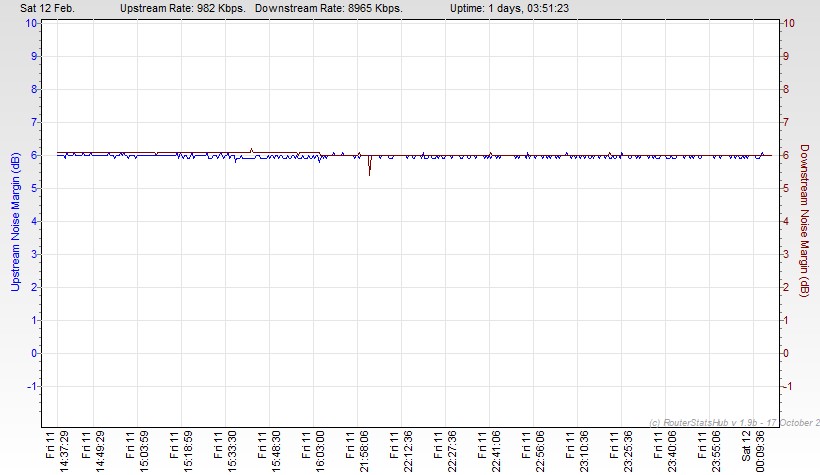Click the Upstream Noise Margin (dB) axis title
The height and width of the screenshot is (475, 820).
15,222
